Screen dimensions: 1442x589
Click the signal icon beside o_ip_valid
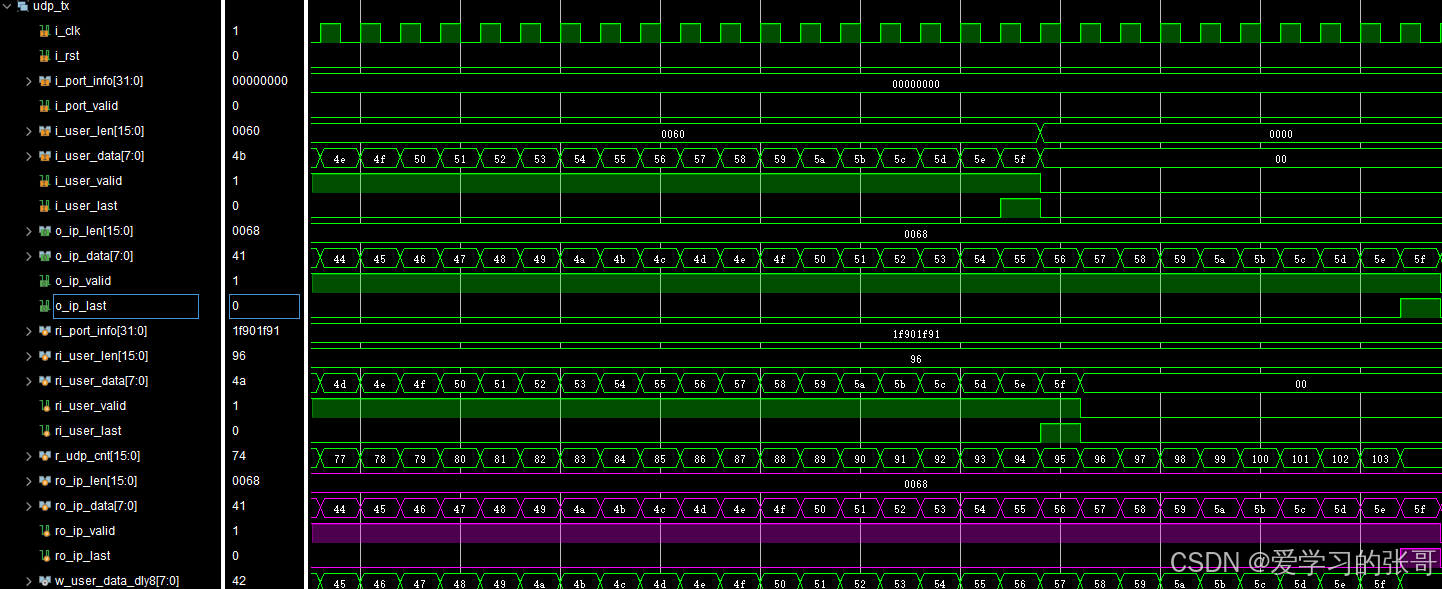44,281
